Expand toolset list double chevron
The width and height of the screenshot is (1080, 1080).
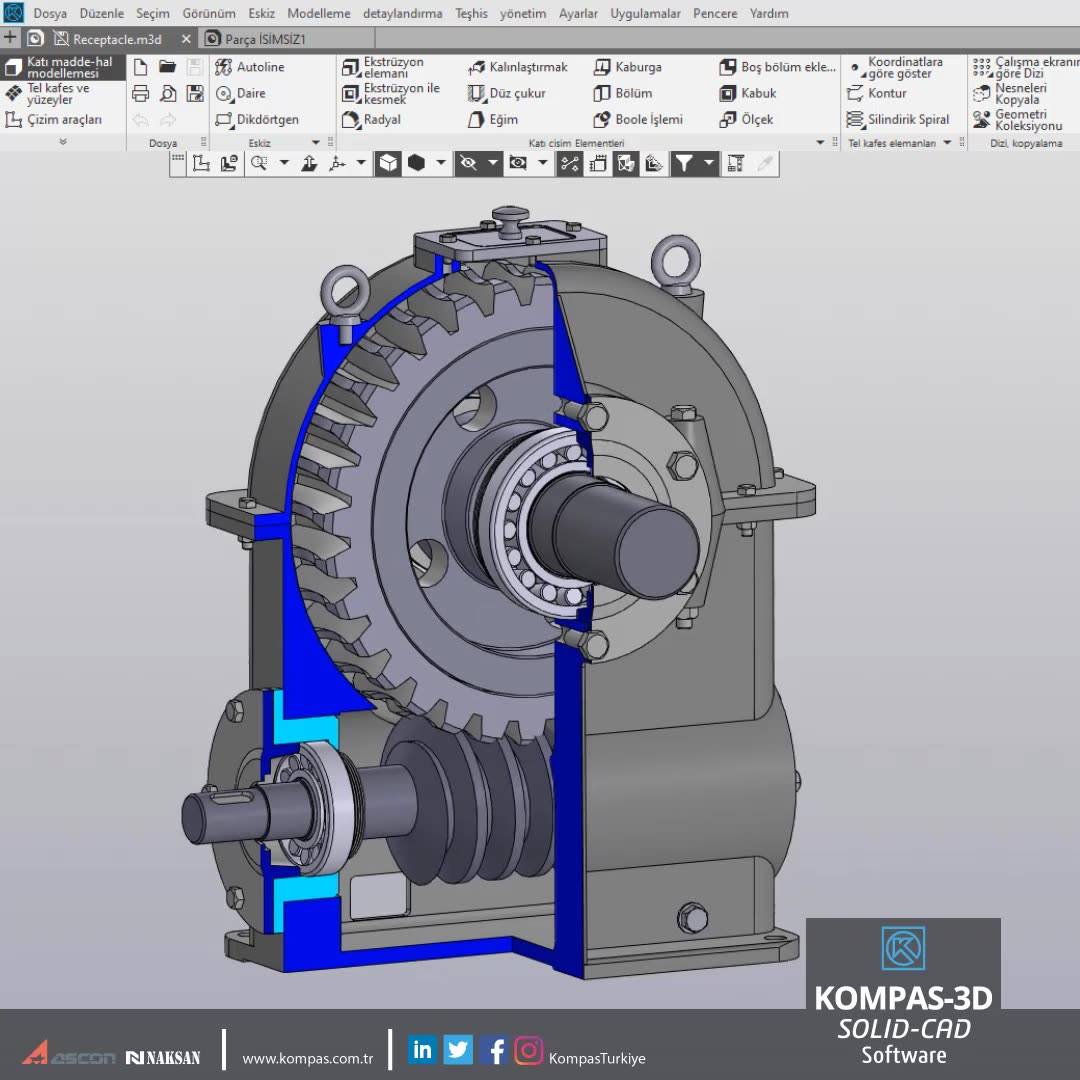(x=63, y=142)
